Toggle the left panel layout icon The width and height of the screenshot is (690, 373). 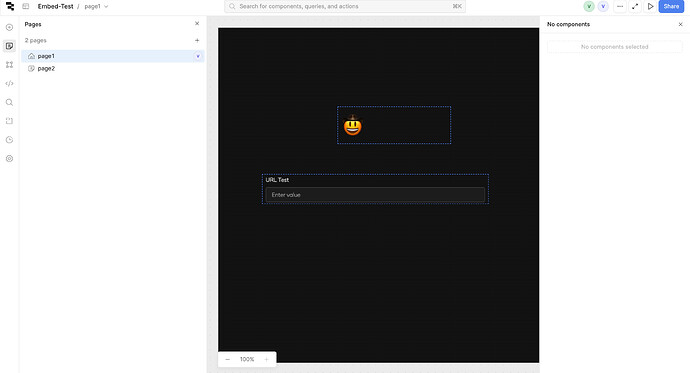[x=26, y=6]
